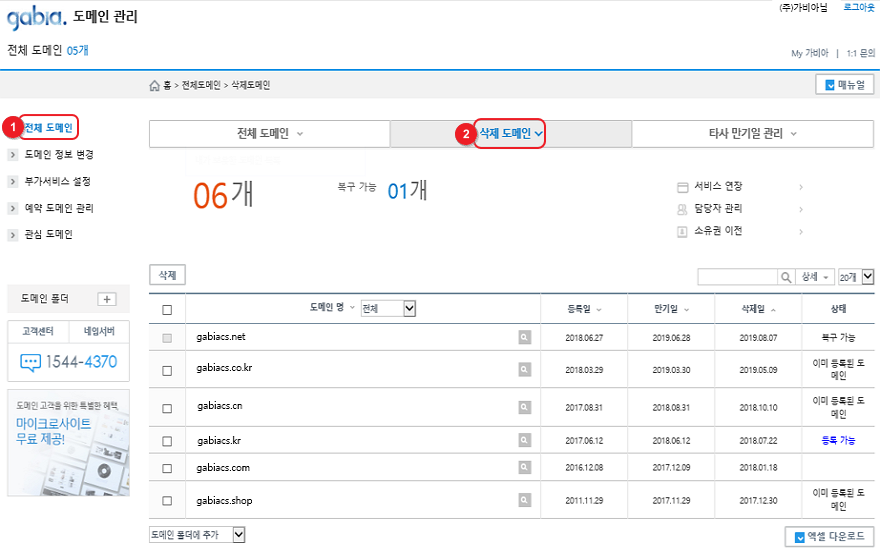
Task: Click the gabiacs.net domain name
Action: click(221, 337)
